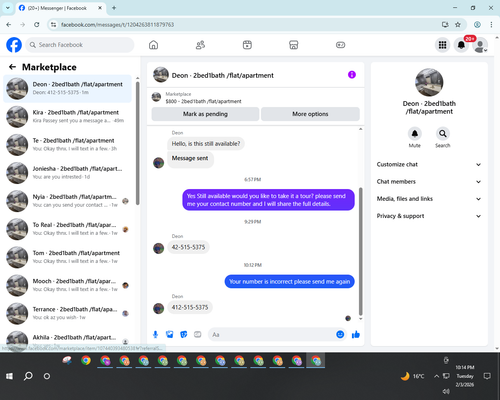Go back in browser history
This screenshot has width=500, height=400.
[9, 25]
